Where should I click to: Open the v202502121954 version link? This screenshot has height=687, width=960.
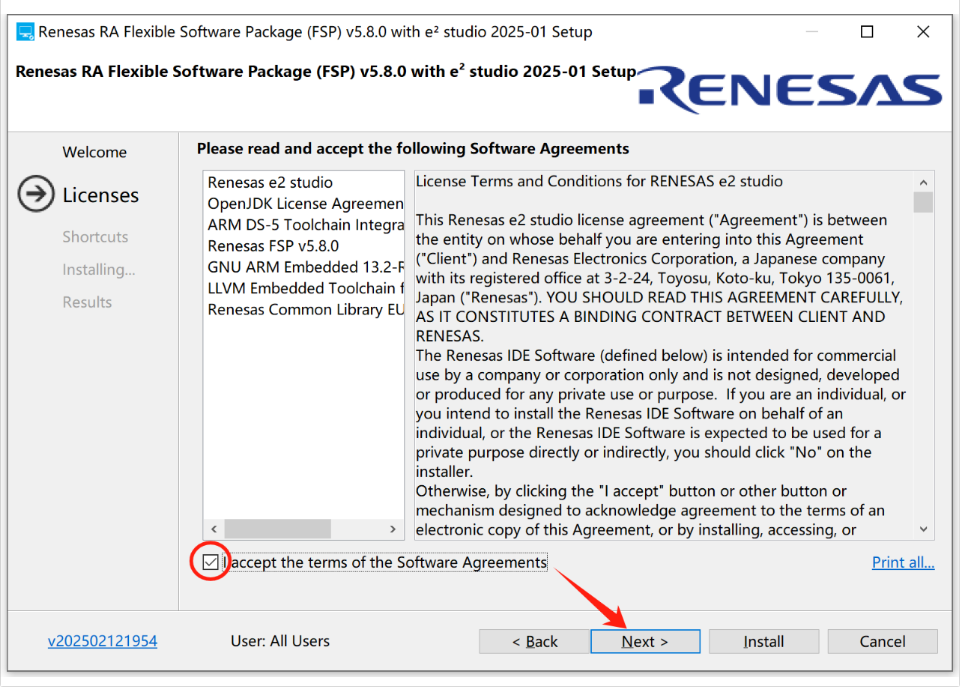[102, 641]
